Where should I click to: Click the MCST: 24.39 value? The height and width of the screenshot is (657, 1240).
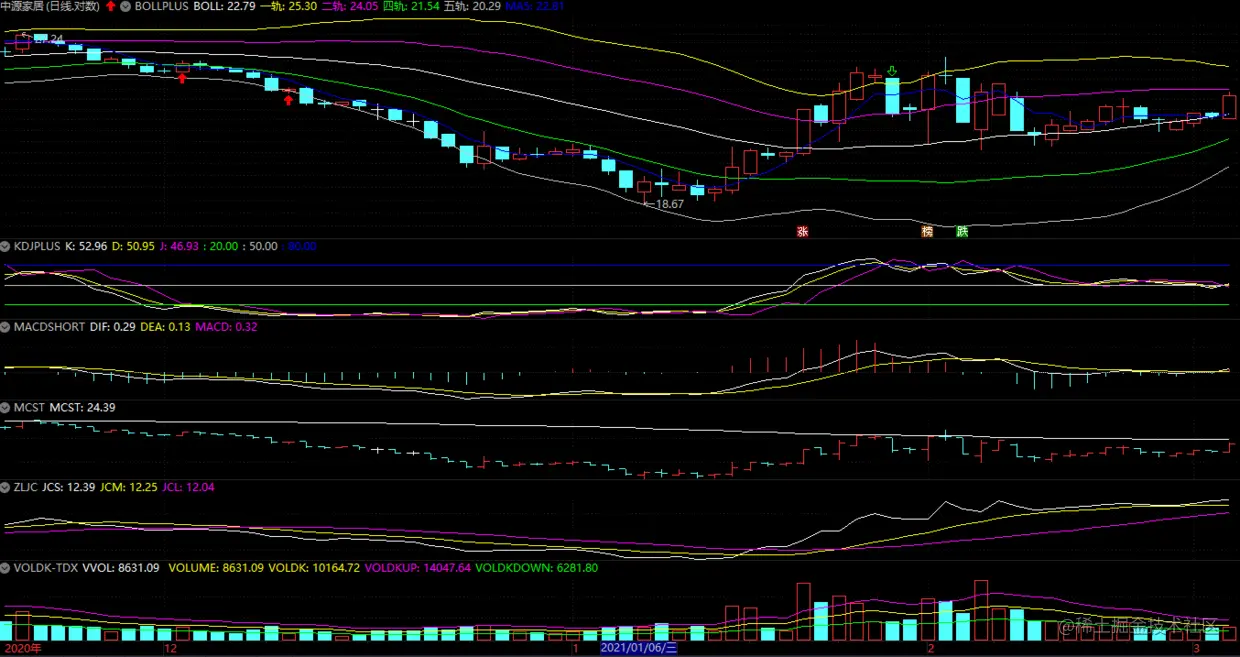point(82,408)
